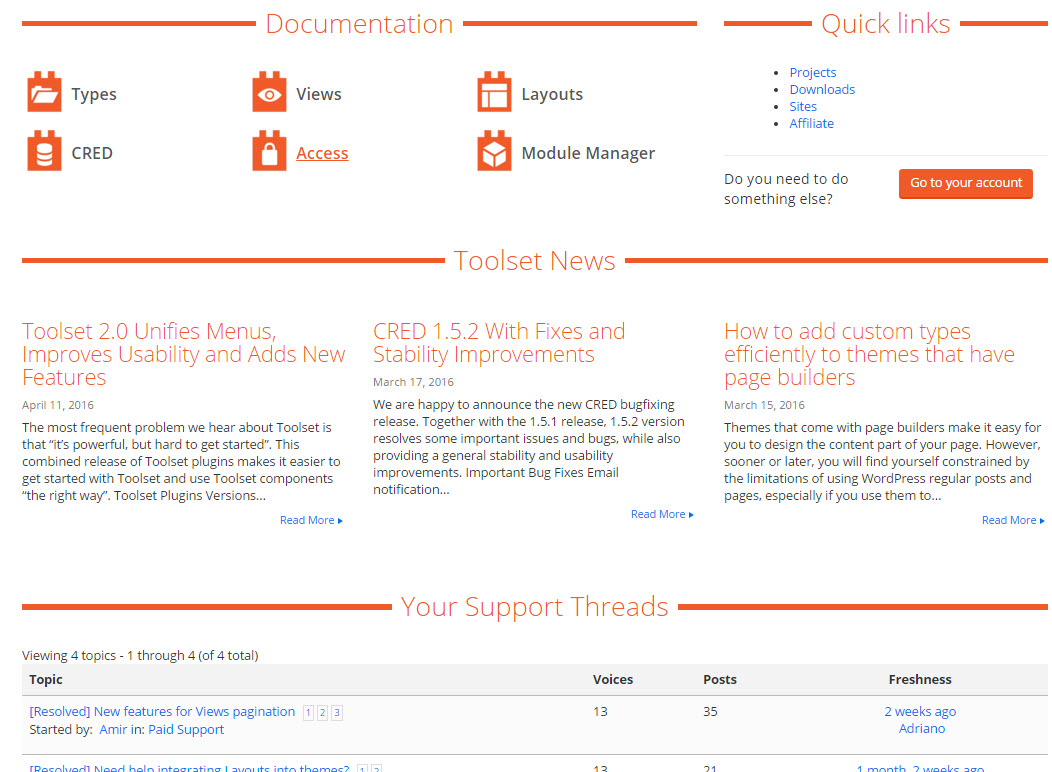Click the April 11, 2016 date
1052x772 pixels.
58,405
